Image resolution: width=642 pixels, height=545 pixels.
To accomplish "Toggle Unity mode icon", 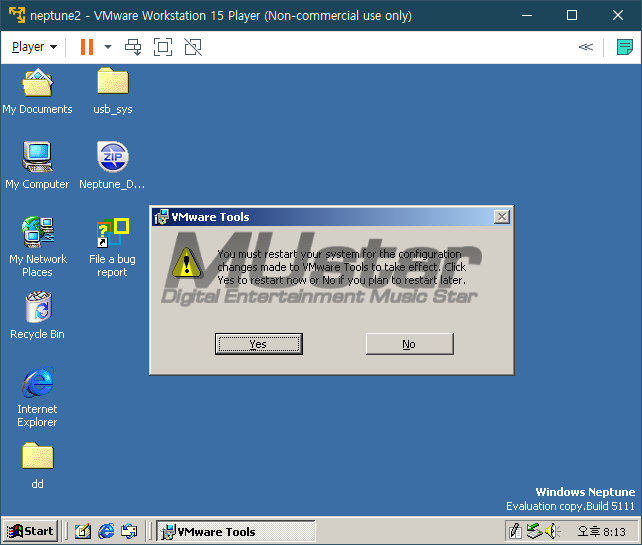I will (x=193, y=47).
